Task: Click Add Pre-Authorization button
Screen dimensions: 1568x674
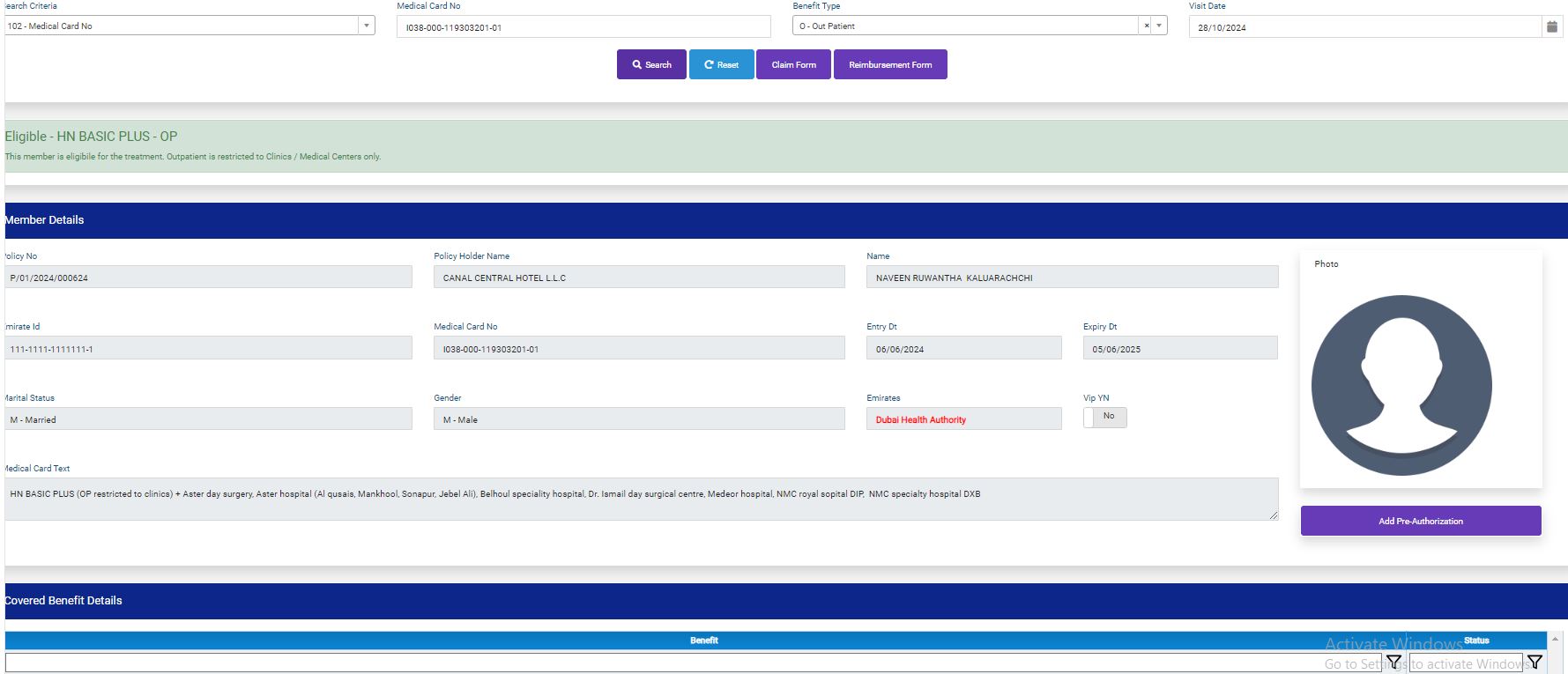Action: (x=1420, y=521)
